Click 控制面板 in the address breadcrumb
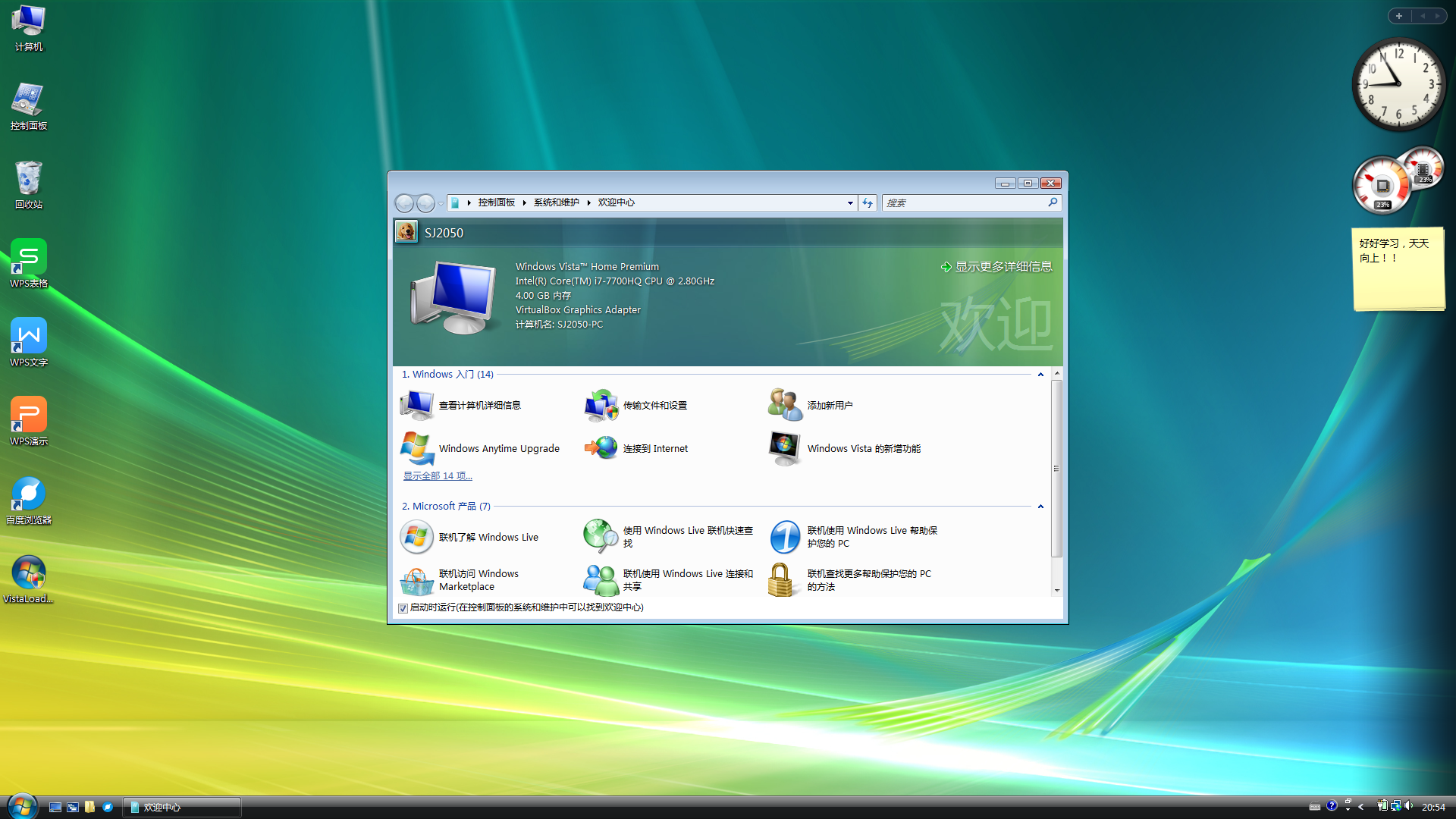 (497, 203)
